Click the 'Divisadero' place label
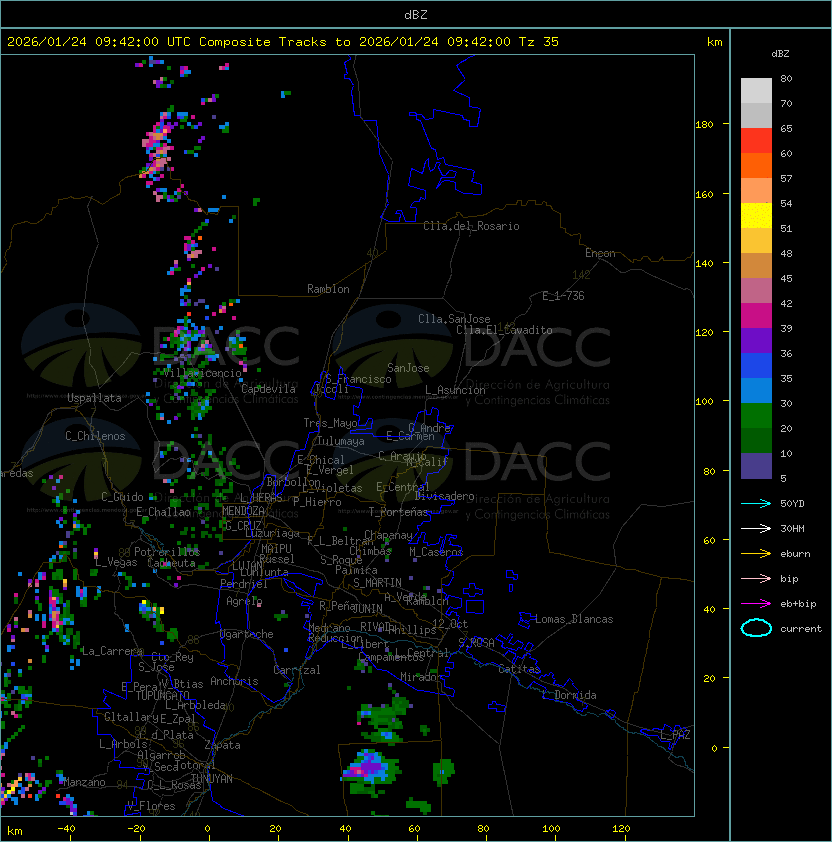The height and width of the screenshot is (842, 832). [444, 496]
